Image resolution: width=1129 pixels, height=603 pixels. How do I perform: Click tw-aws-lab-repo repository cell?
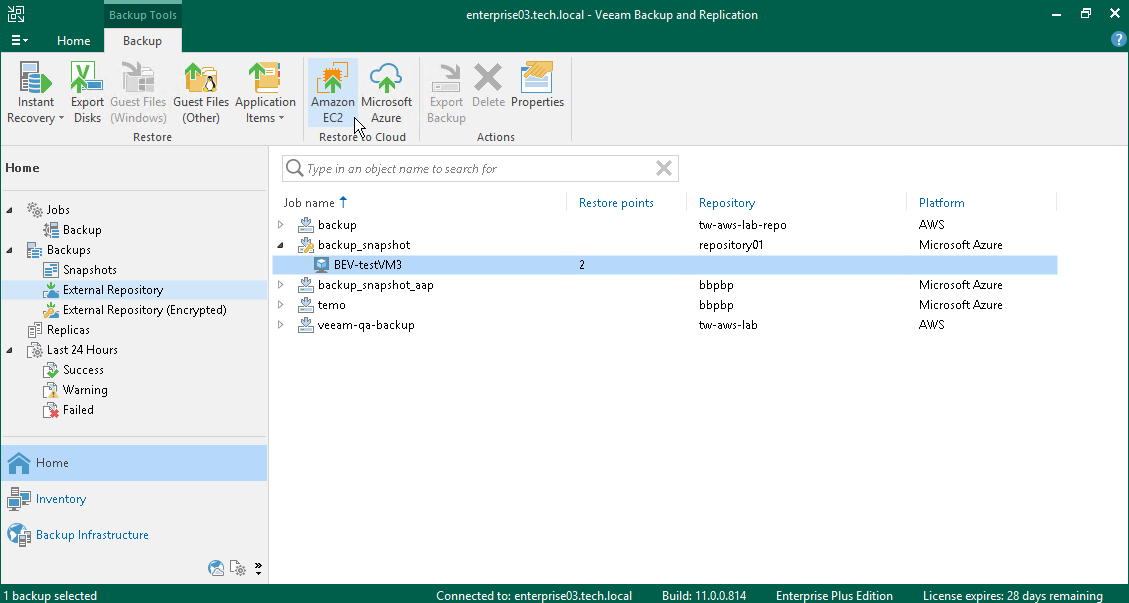742,225
